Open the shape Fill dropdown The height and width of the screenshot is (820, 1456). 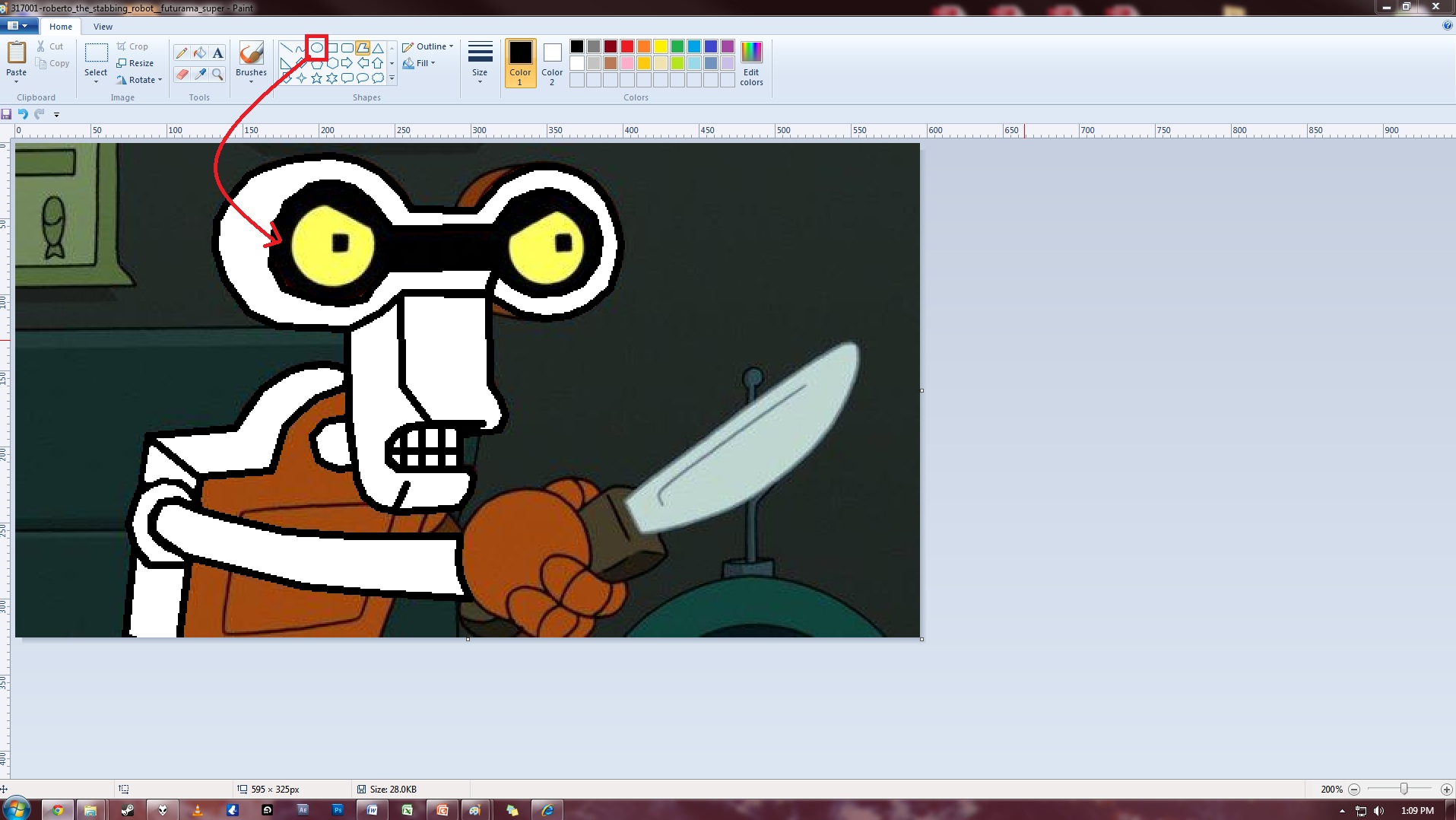419,63
